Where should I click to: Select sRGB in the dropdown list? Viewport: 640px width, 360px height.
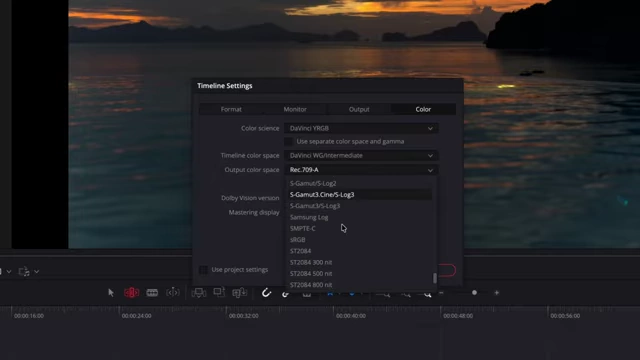point(359,240)
